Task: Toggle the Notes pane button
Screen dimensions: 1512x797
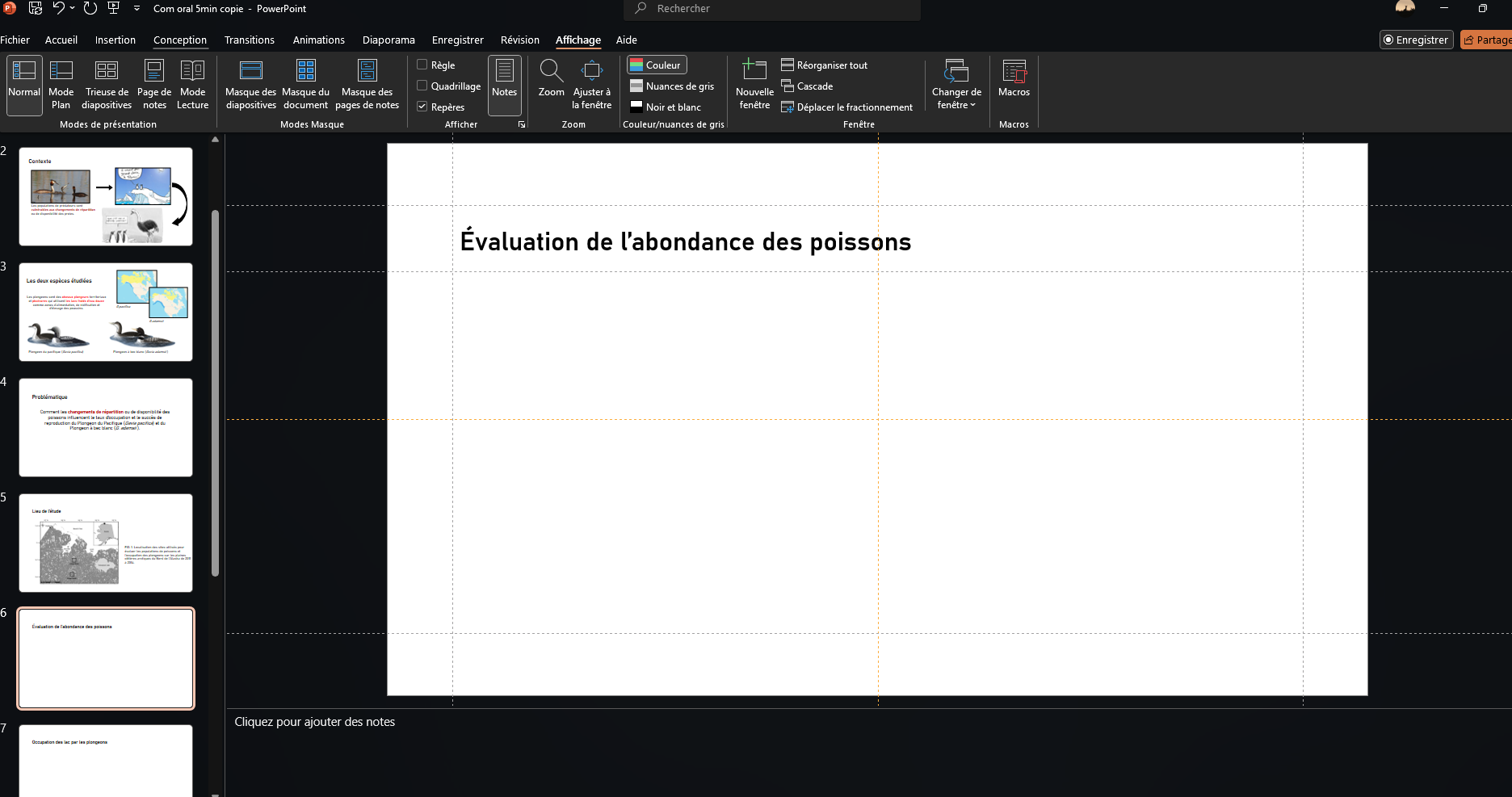Action: click(504, 85)
